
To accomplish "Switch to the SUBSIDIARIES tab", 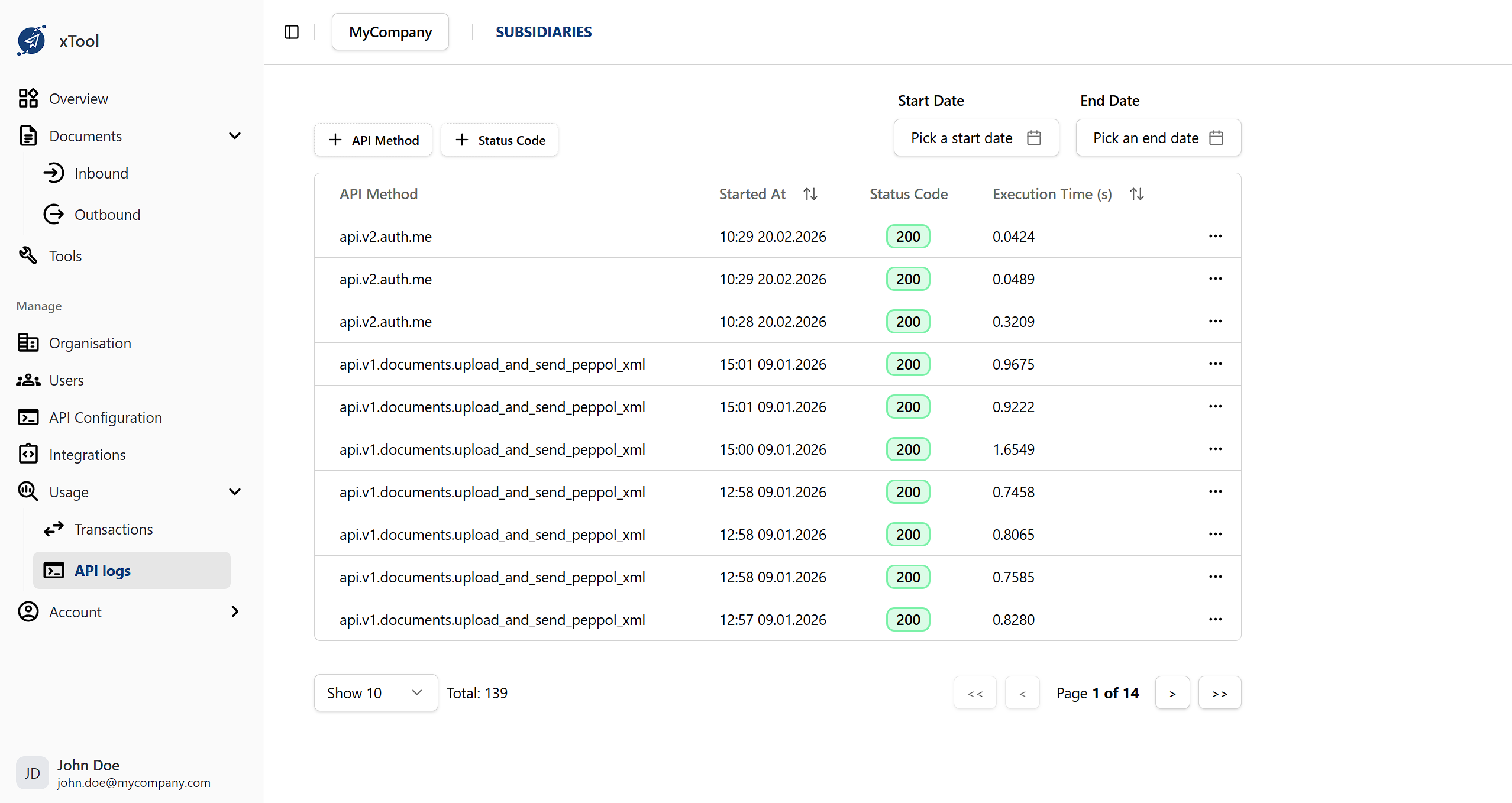I will tap(544, 32).
